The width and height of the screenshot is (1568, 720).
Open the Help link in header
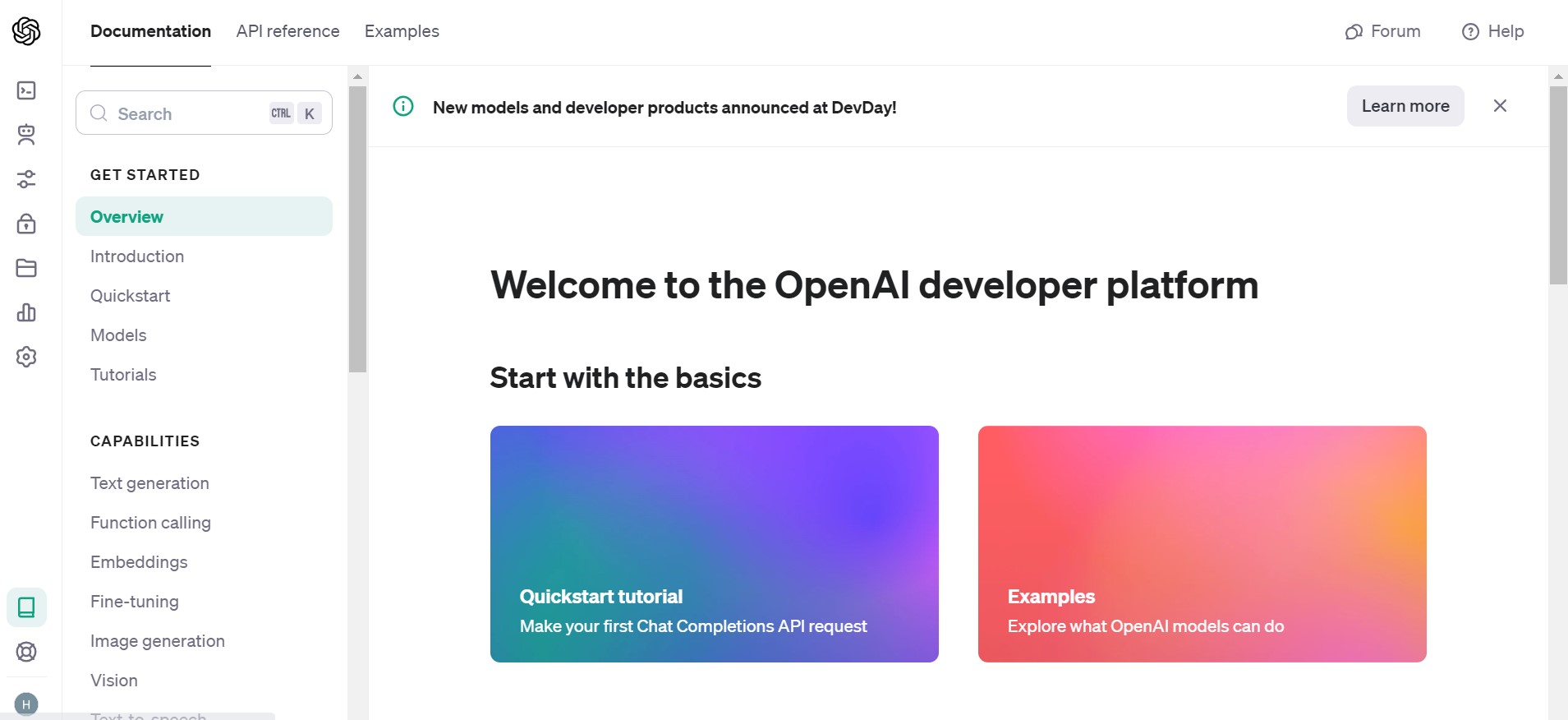1493,31
